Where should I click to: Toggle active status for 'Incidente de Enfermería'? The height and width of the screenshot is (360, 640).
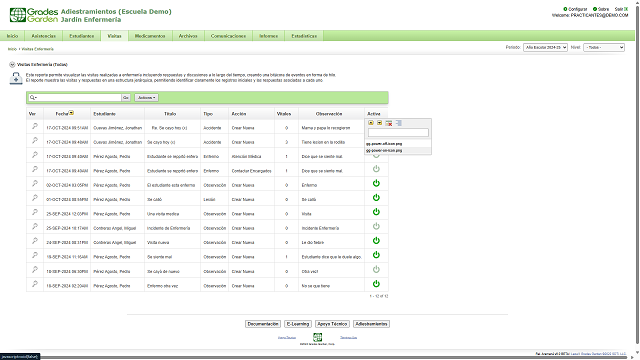(x=376, y=226)
